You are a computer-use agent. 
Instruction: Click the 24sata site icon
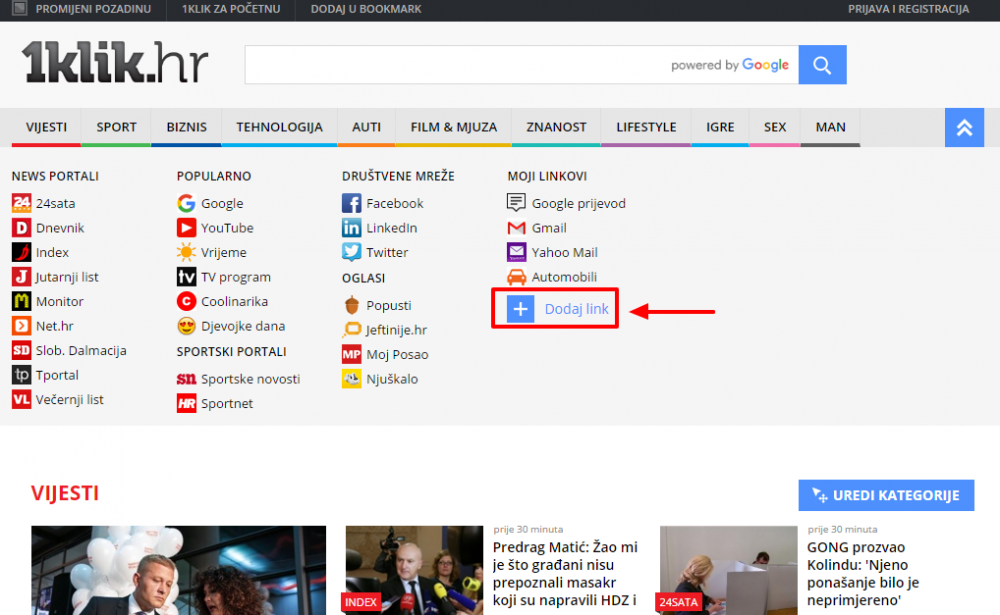coord(21,203)
